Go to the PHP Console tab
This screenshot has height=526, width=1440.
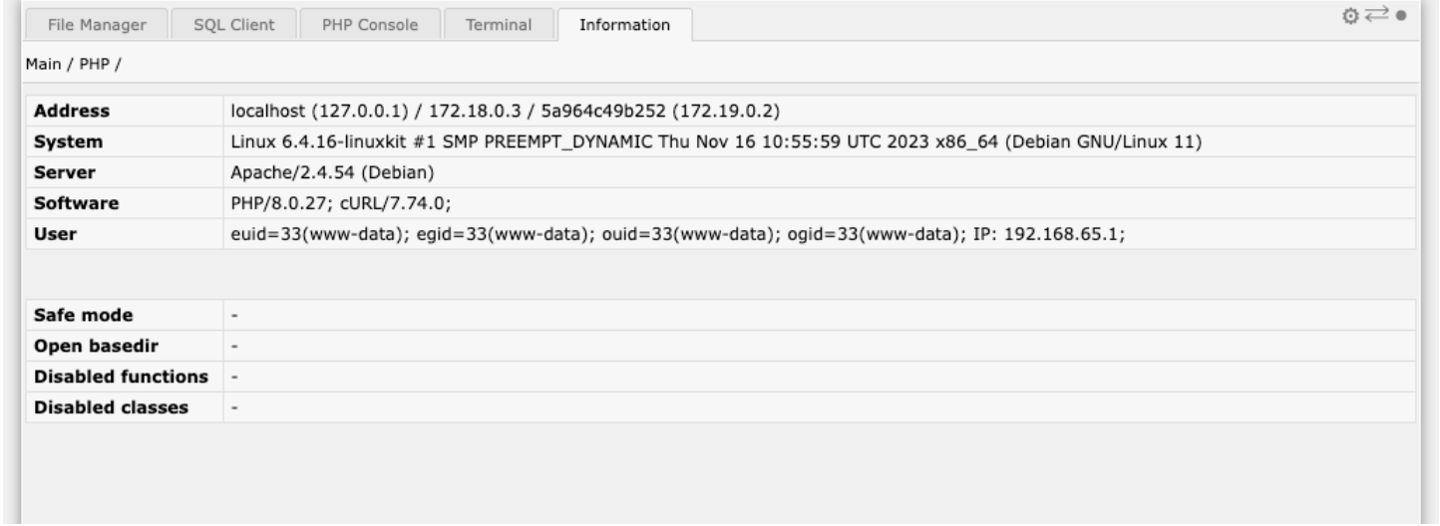370,25
